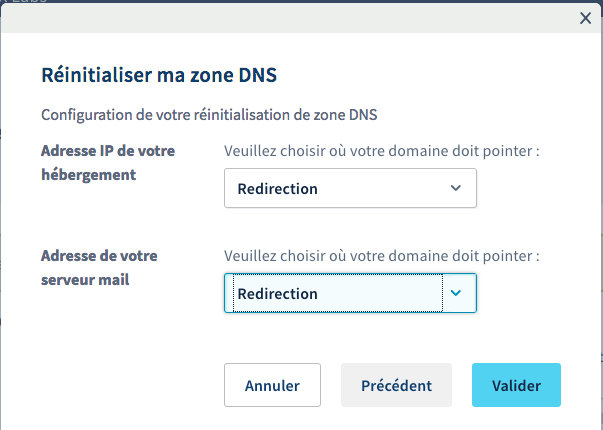Click the word 'hébergement' in the left label

click(x=88, y=174)
